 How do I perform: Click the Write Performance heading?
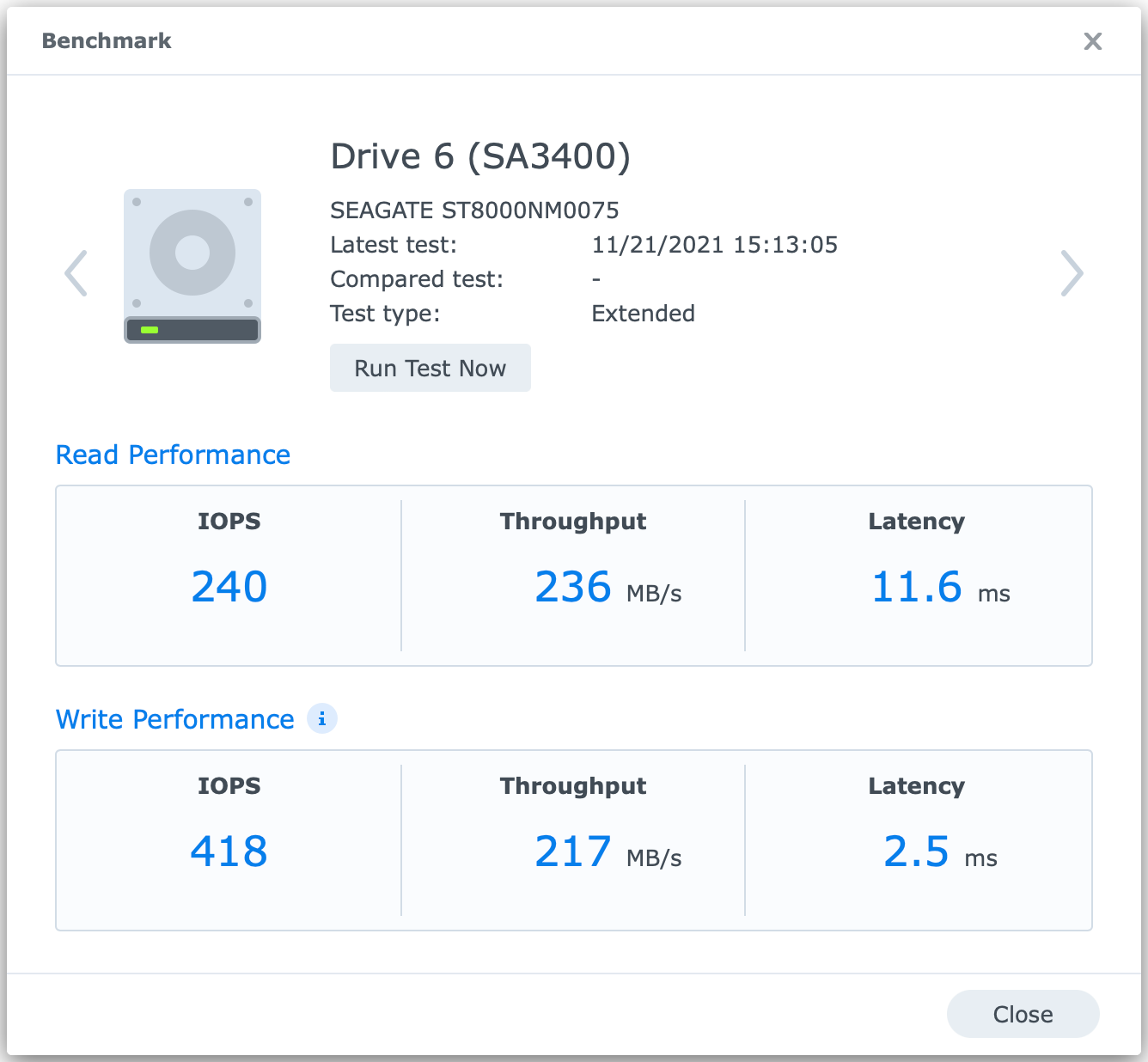tap(174, 719)
